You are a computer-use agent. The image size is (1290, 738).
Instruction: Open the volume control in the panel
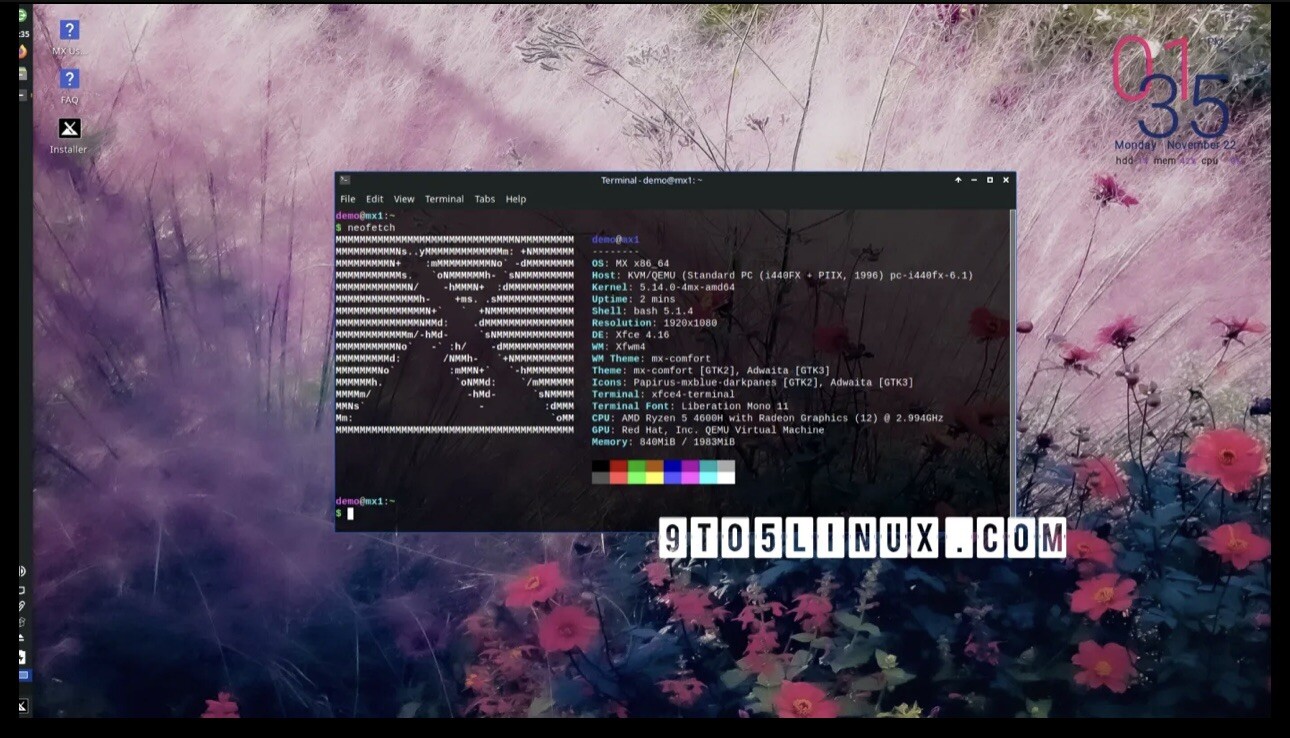coord(22,571)
